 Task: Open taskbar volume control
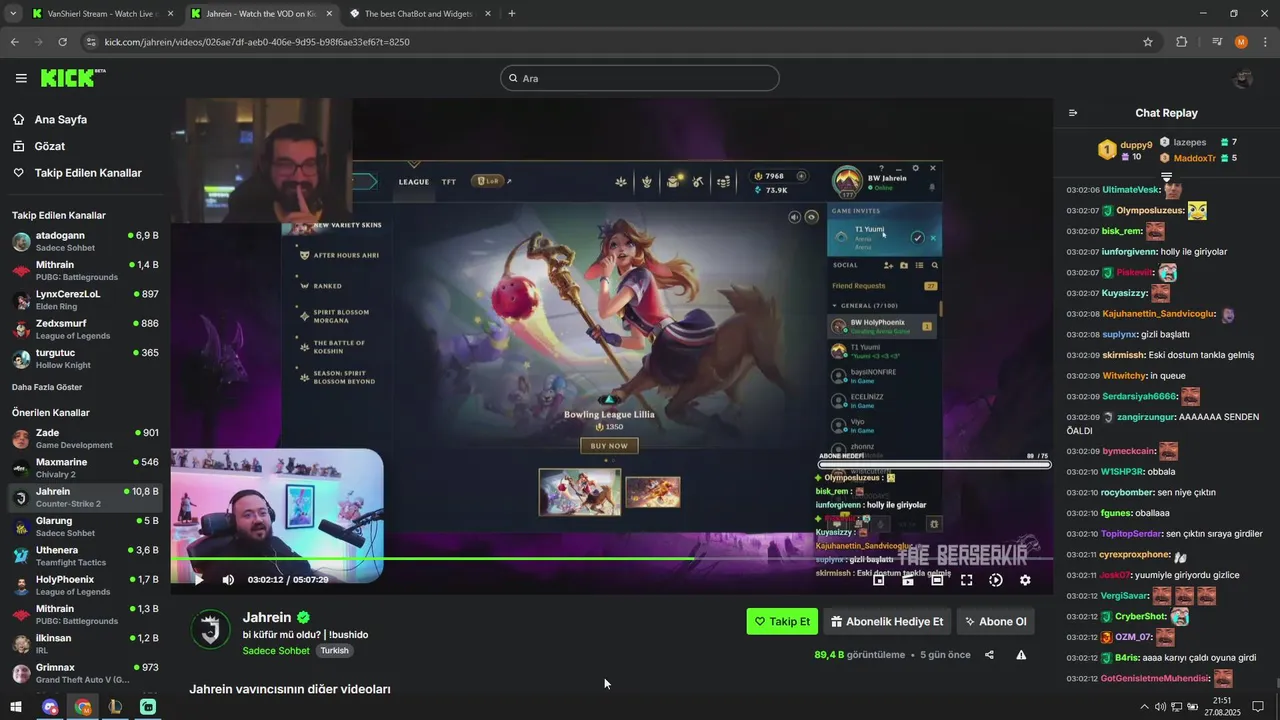pyautogui.click(x=1160, y=707)
